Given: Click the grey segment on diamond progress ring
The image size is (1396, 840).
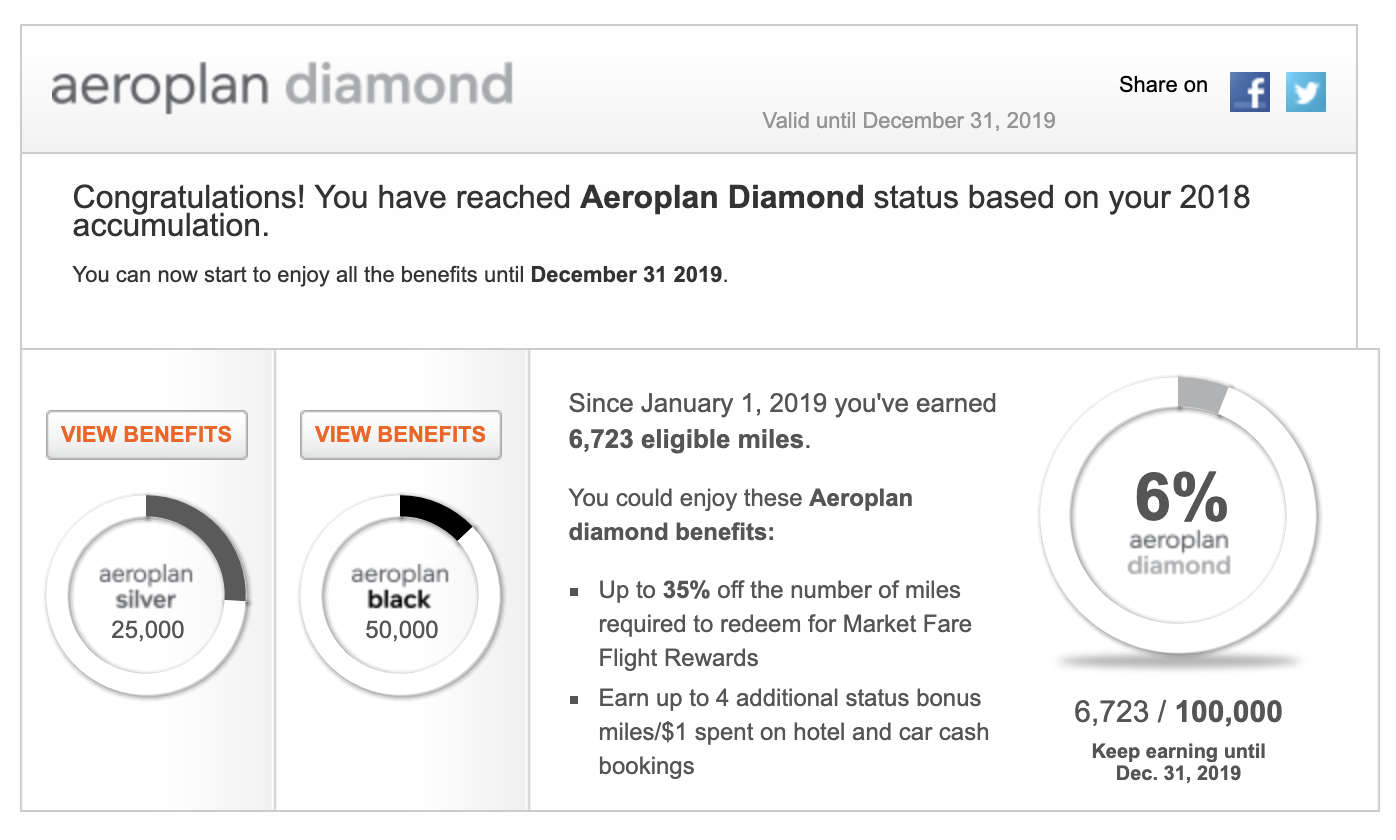Looking at the screenshot, I should 1202,394.
